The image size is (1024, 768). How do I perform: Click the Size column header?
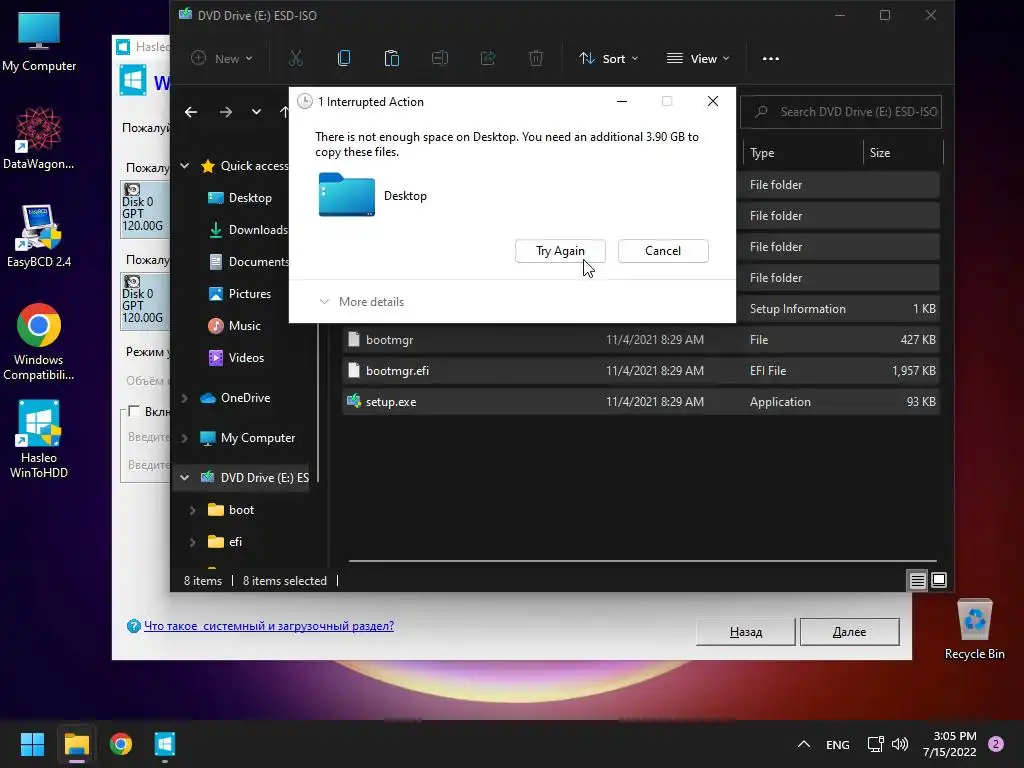point(903,153)
